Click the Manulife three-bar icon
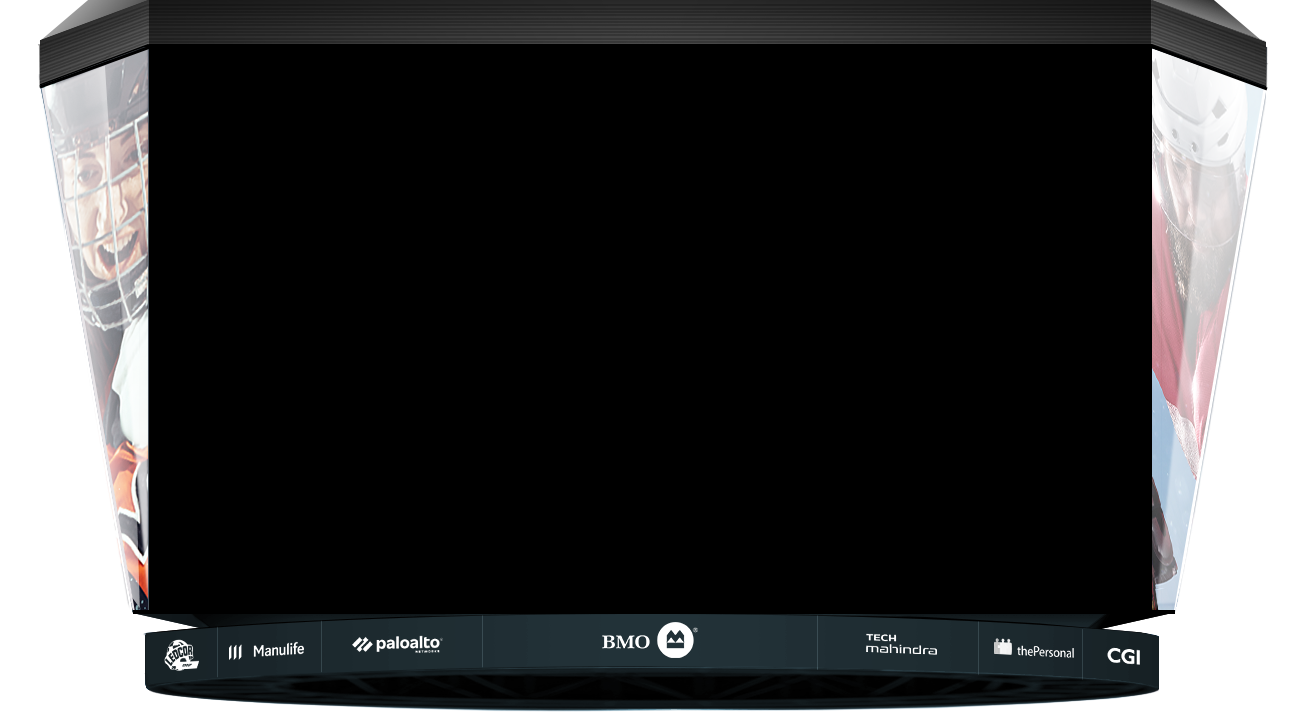 pos(235,652)
